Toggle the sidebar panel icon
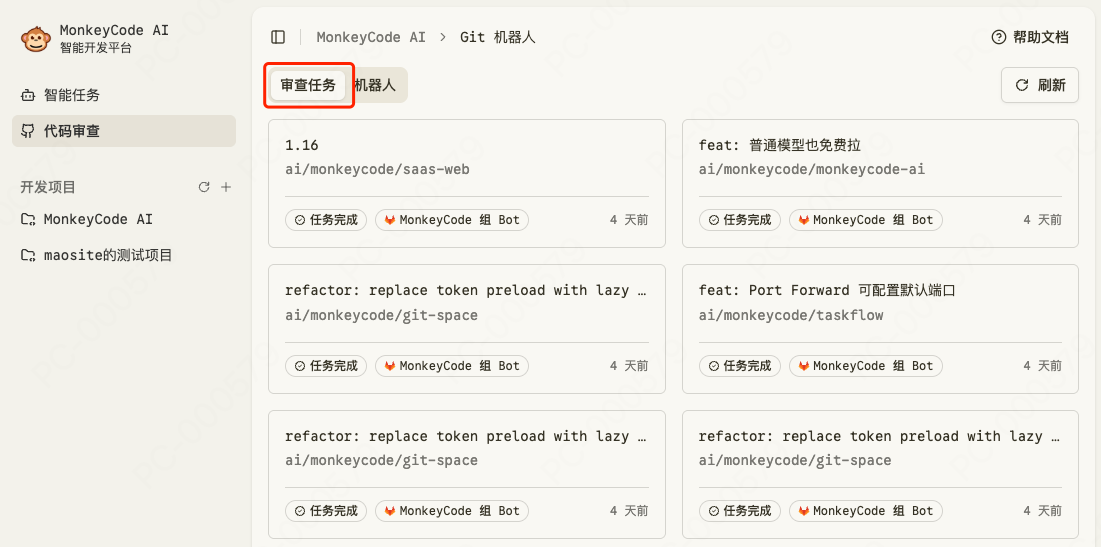The image size is (1101, 547). click(x=278, y=37)
